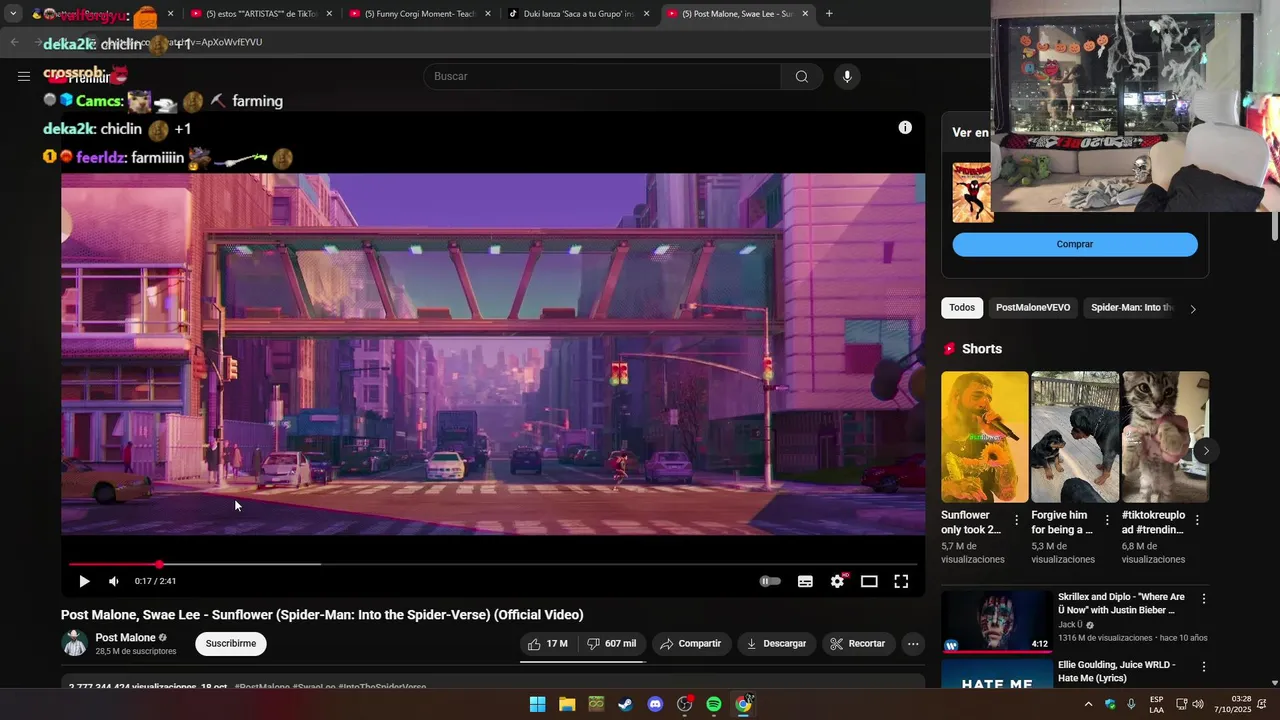Click the red progress scrubber dot
Image resolution: width=1280 pixels, height=720 pixels.
point(159,564)
